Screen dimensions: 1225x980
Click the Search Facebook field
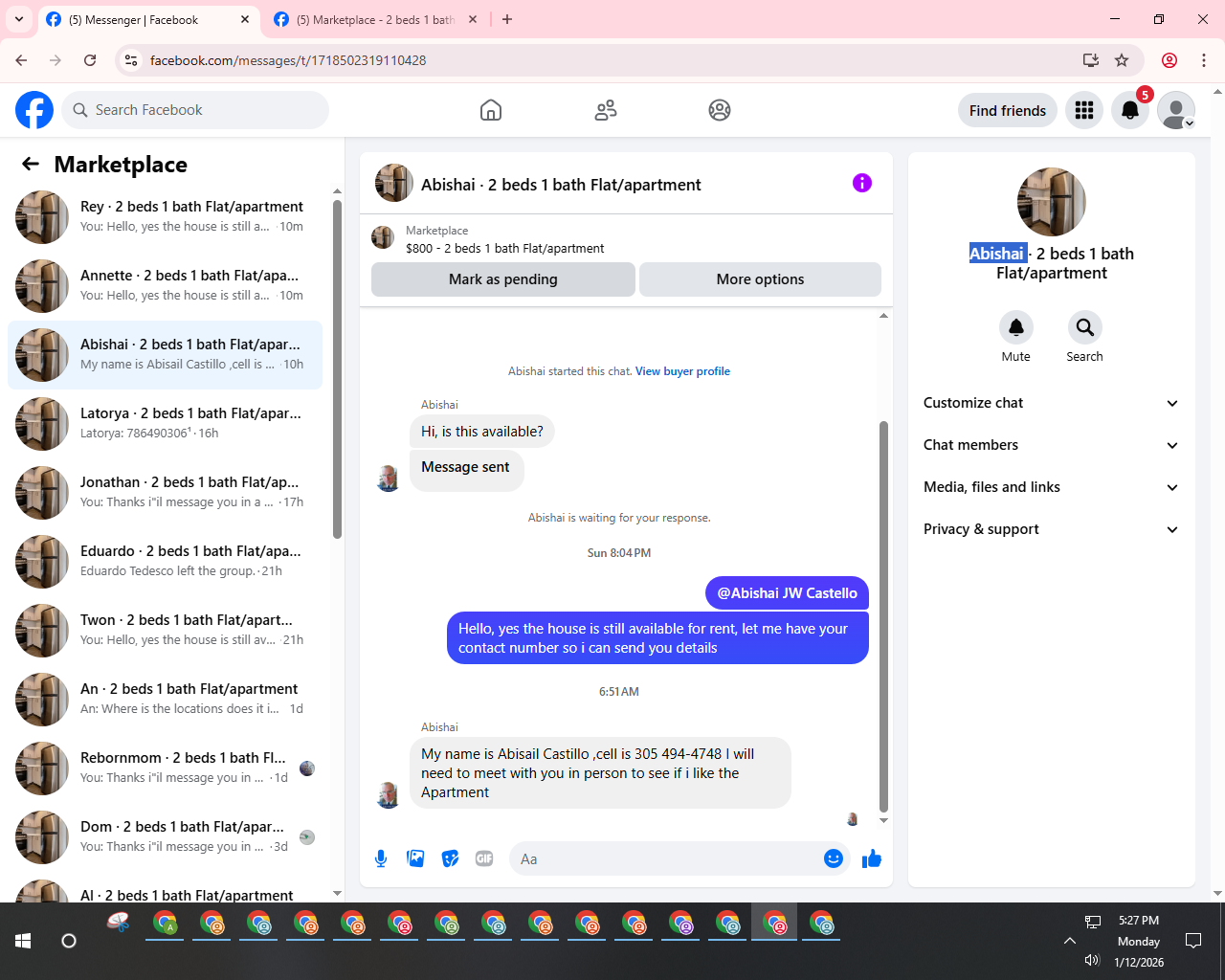pos(195,110)
